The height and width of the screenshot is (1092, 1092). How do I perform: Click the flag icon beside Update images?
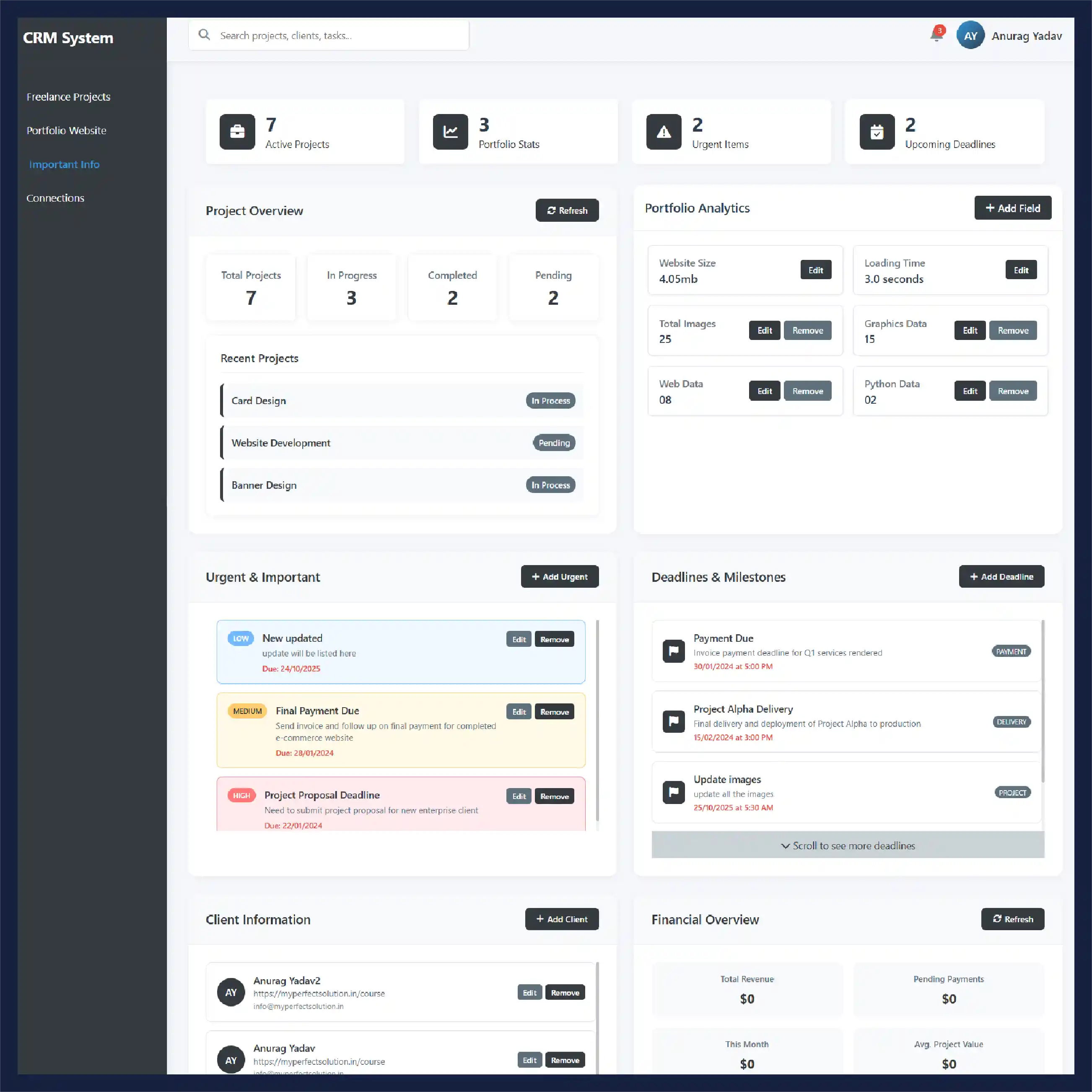(673, 792)
